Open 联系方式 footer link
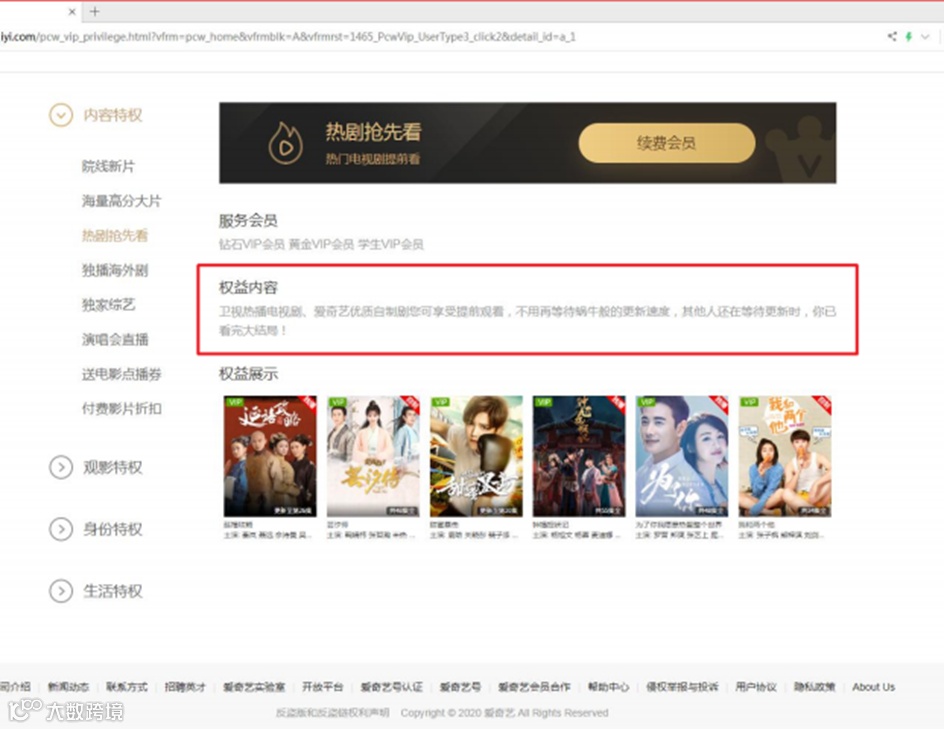This screenshot has height=729, width=944. pyautogui.click(x=126, y=687)
